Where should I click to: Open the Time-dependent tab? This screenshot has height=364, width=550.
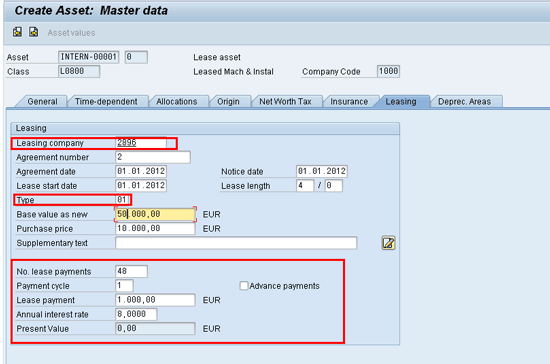pos(106,101)
